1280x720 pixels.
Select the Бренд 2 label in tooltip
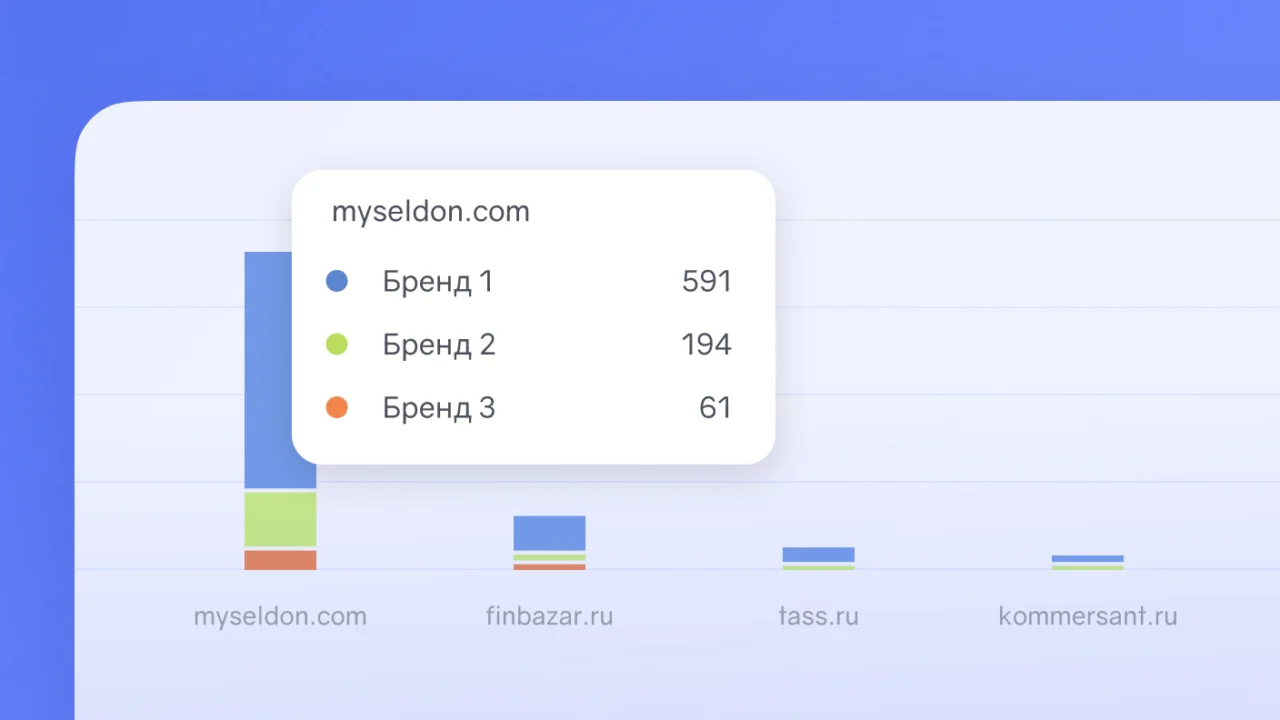(439, 345)
